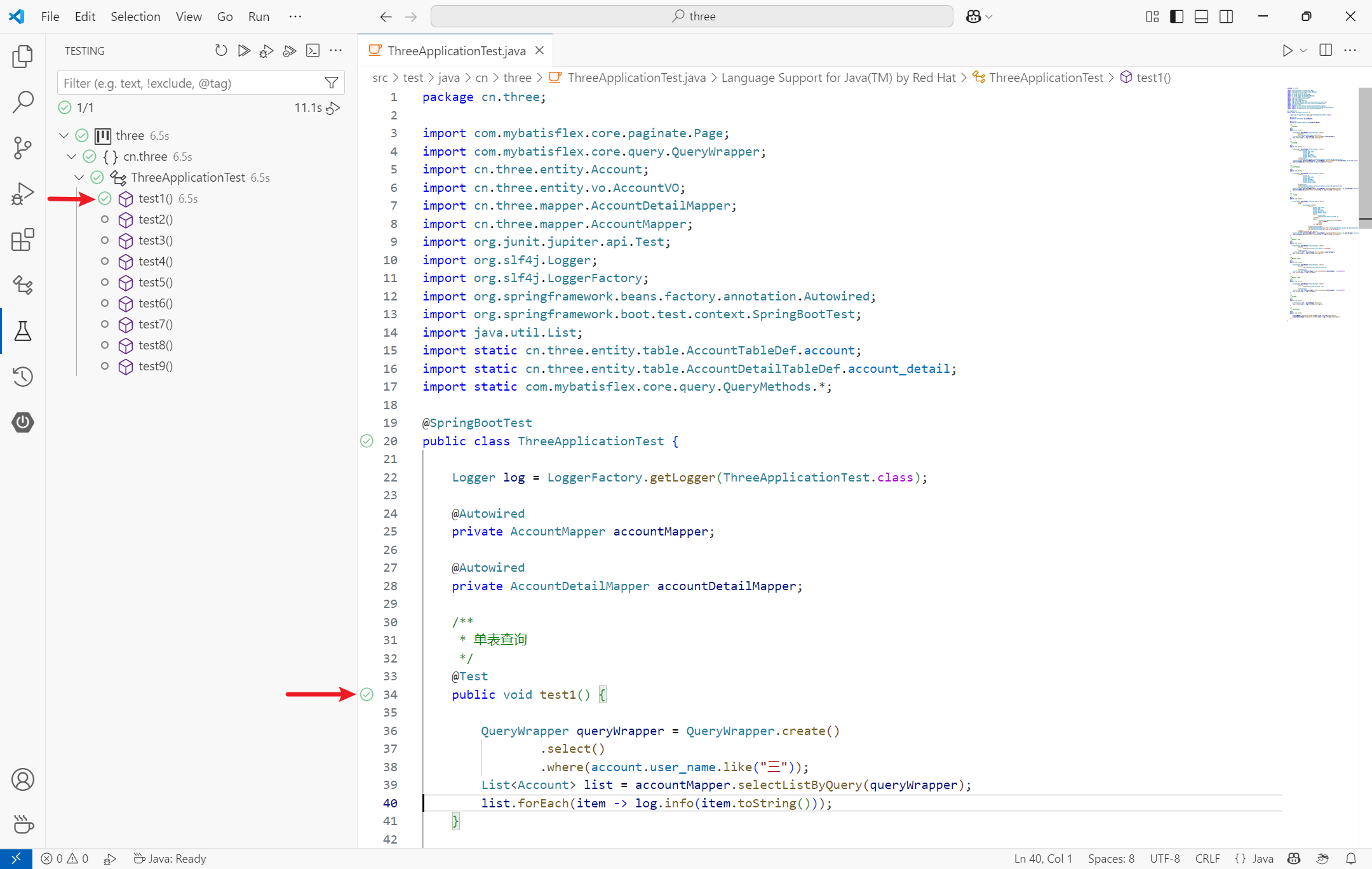Screen dimensions: 1372x869
Task: Click the filter funnel icon in test filter
Action: click(331, 83)
